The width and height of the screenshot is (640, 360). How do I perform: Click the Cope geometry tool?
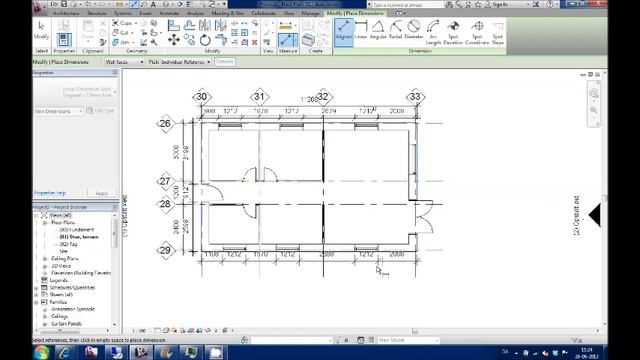click(x=123, y=23)
